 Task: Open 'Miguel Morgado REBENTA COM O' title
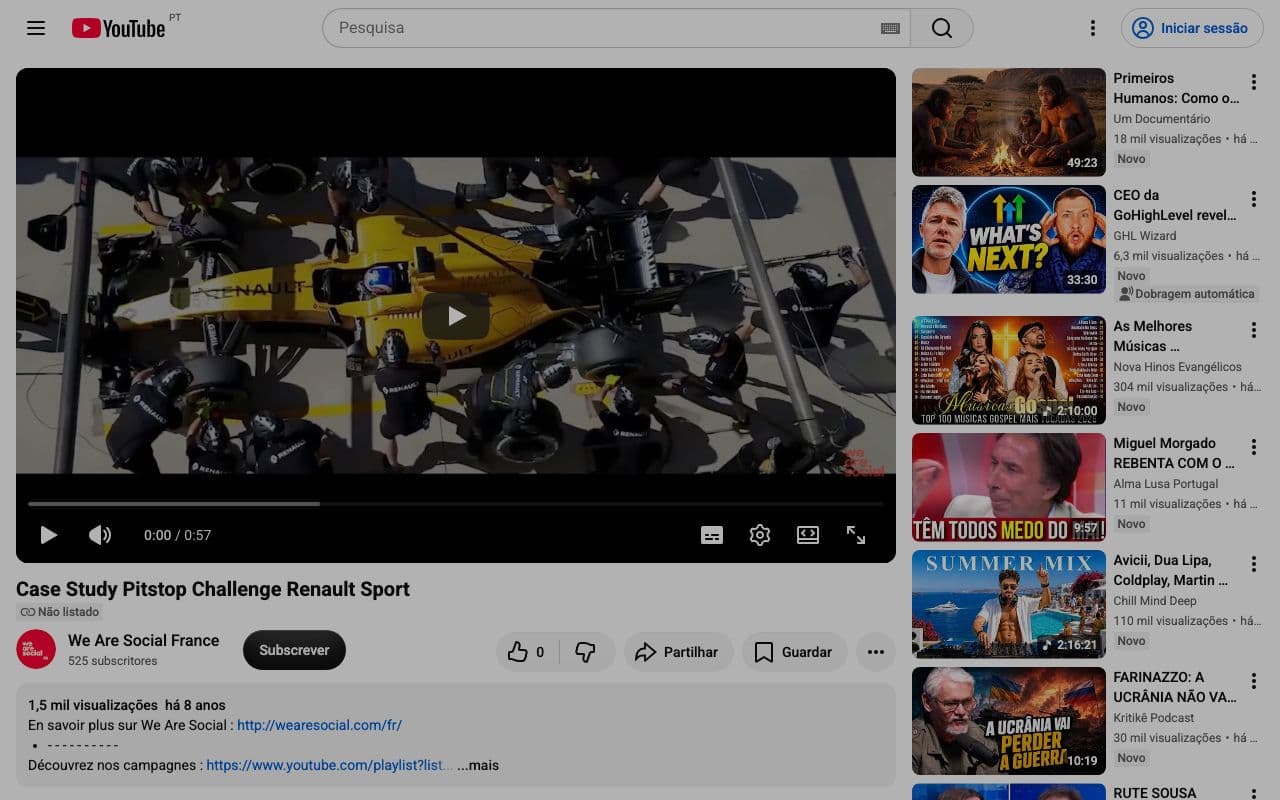point(1174,453)
